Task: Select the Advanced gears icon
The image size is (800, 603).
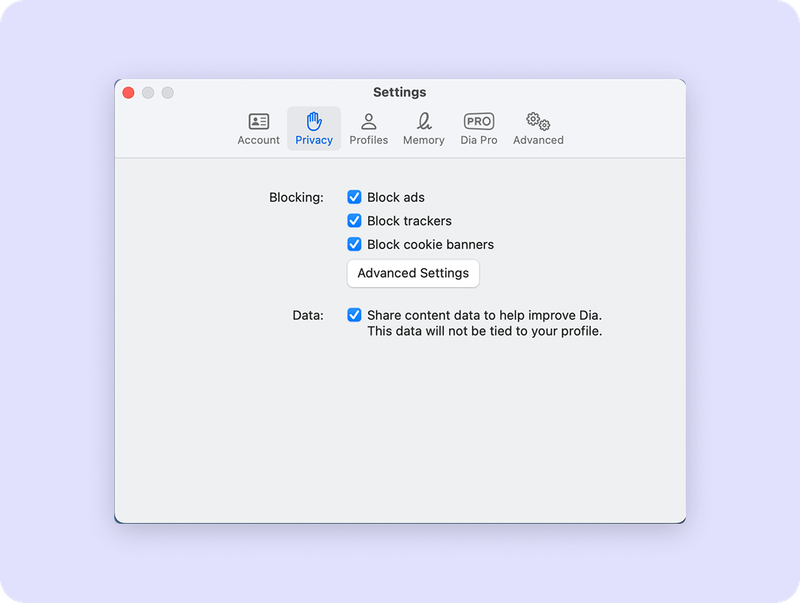Action: (x=538, y=121)
